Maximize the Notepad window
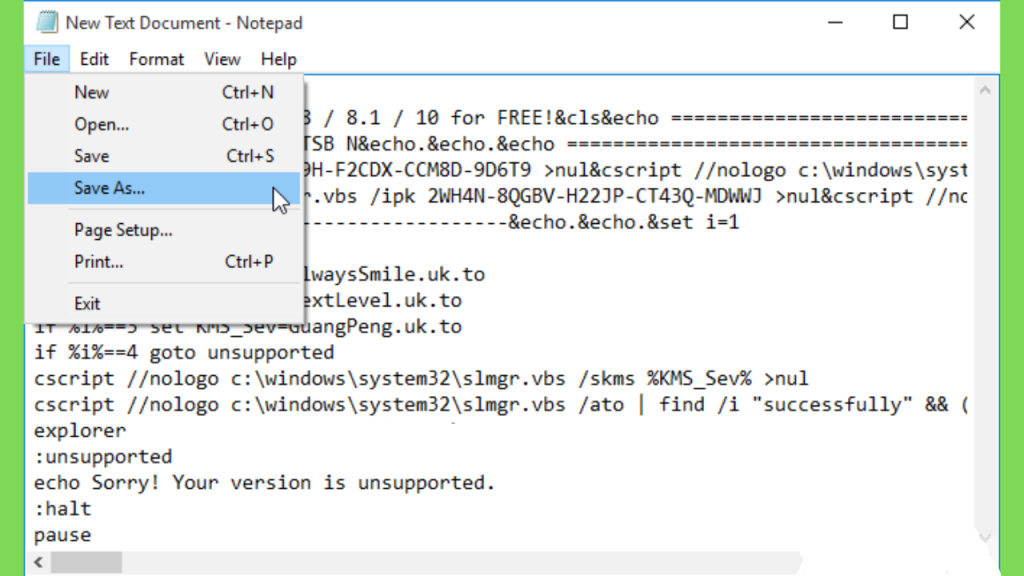This screenshot has height=576, width=1024. (901, 23)
